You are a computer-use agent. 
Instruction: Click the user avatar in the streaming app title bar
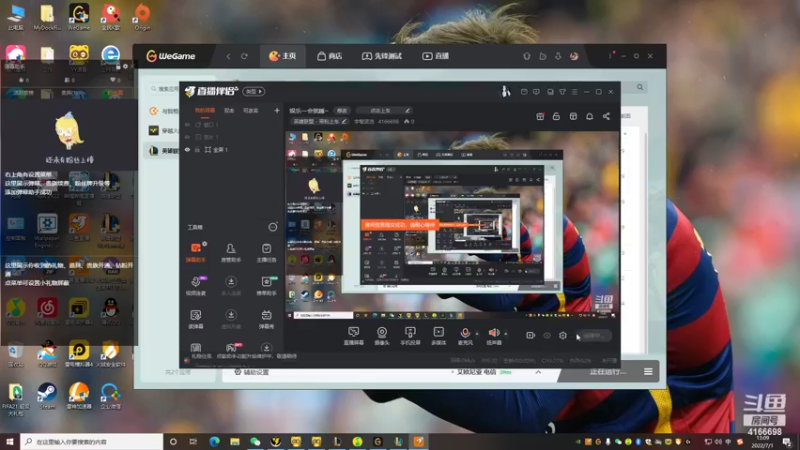click(506, 91)
